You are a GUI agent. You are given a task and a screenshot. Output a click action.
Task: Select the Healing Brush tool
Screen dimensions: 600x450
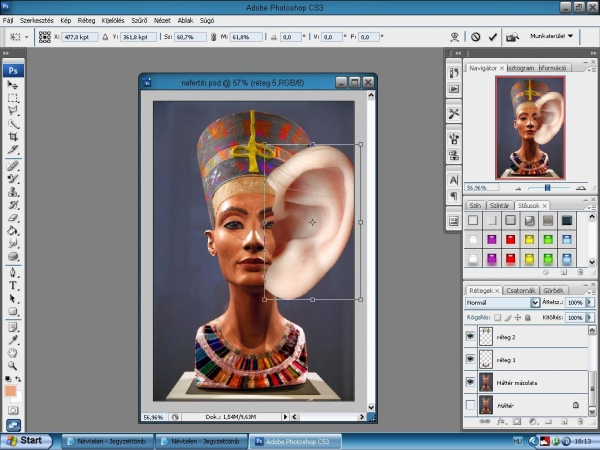[13, 166]
